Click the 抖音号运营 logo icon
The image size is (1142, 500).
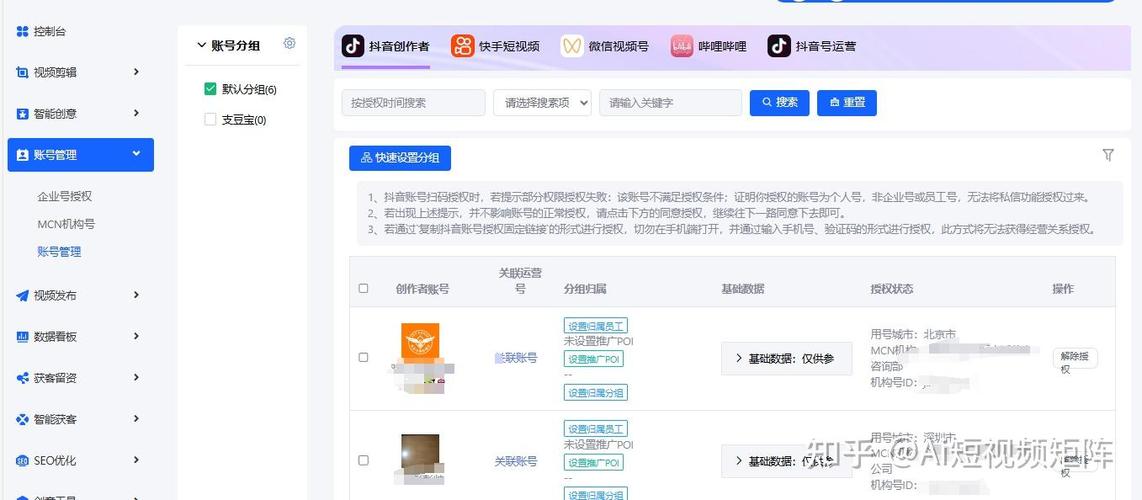click(779, 46)
